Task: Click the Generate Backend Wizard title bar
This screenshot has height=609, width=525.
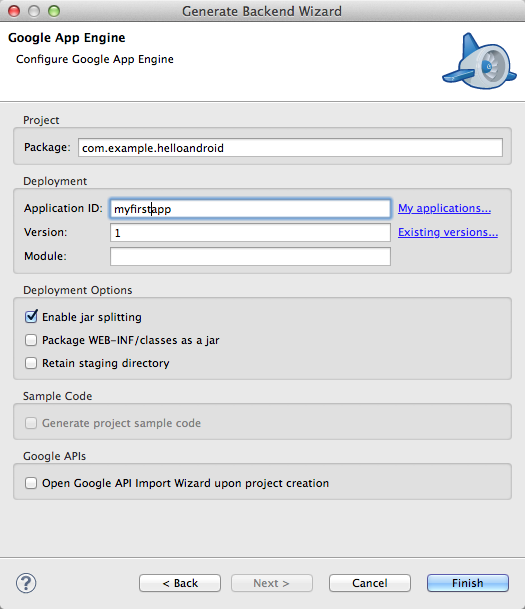Action: (262, 11)
